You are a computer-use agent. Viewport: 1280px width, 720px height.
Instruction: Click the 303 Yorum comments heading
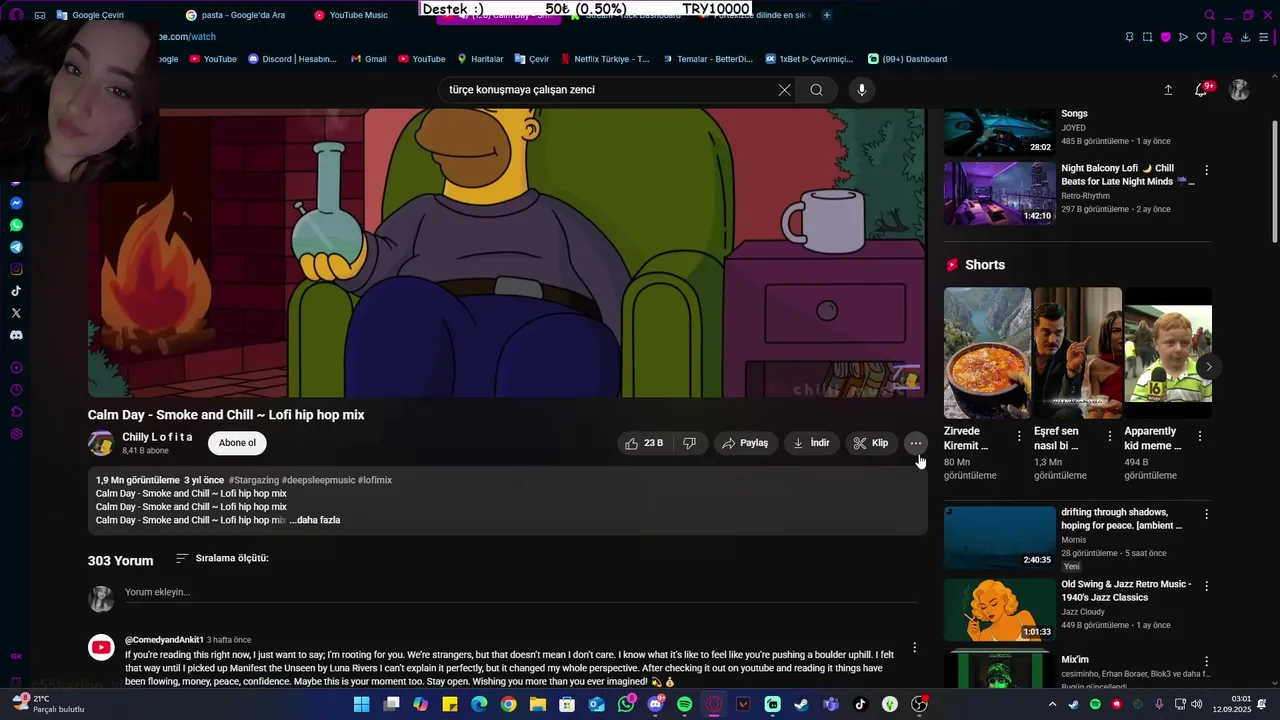(120, 561)
